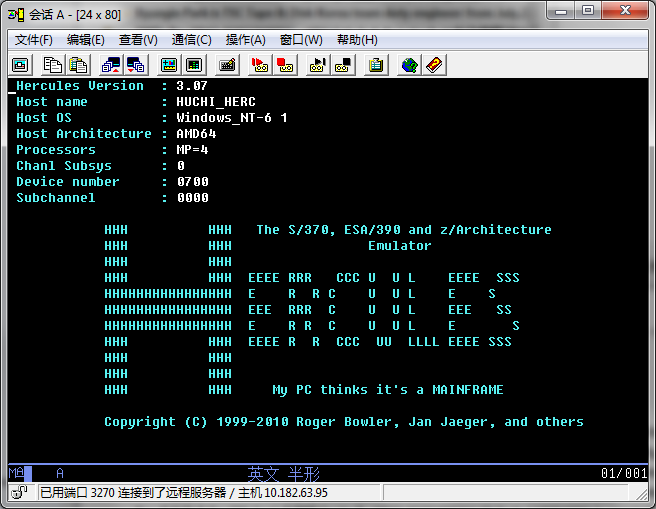Screen dimensions: 656x509
Task: Click the 01/001 cursor position indicator
Action: [x=624, y=473]
